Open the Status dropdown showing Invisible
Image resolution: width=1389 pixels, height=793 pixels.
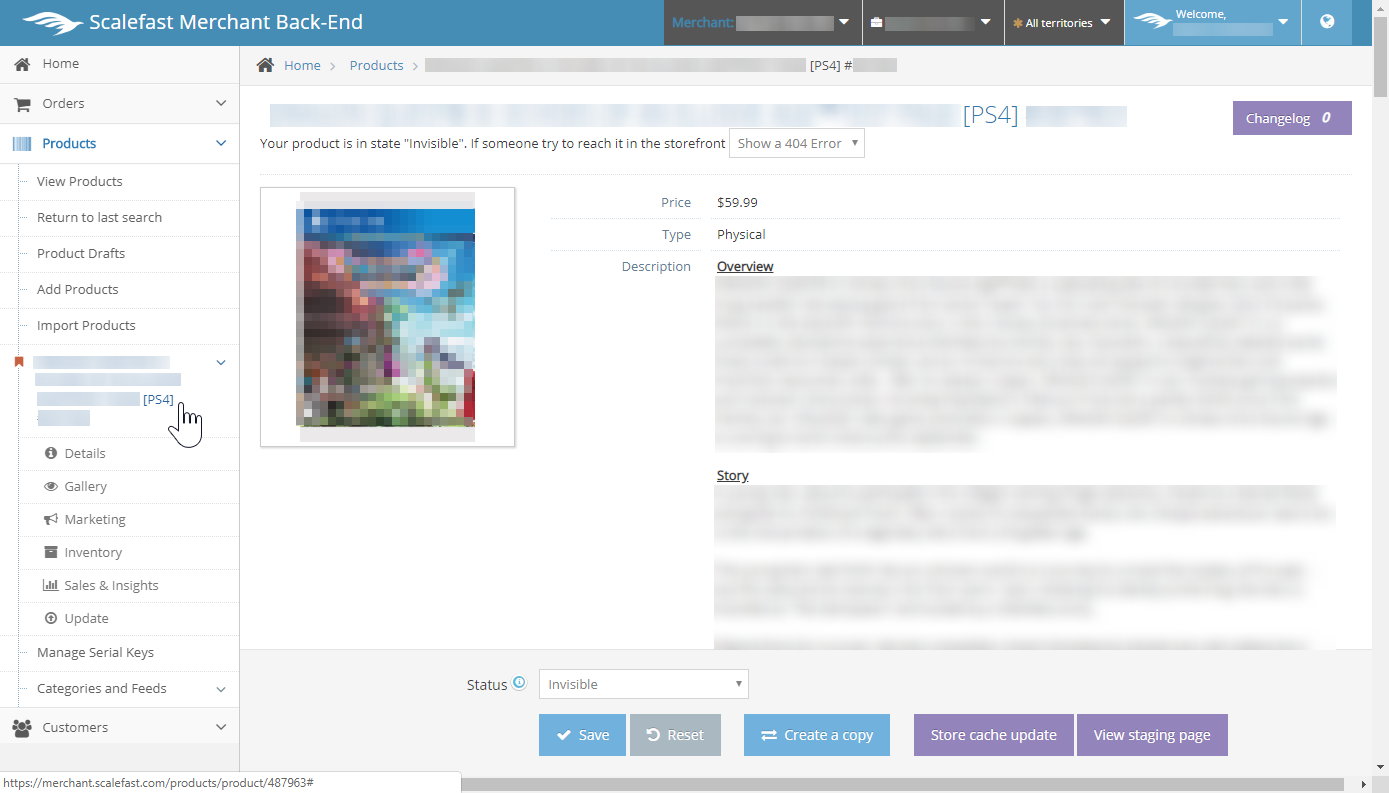click(x=643, y=684)
